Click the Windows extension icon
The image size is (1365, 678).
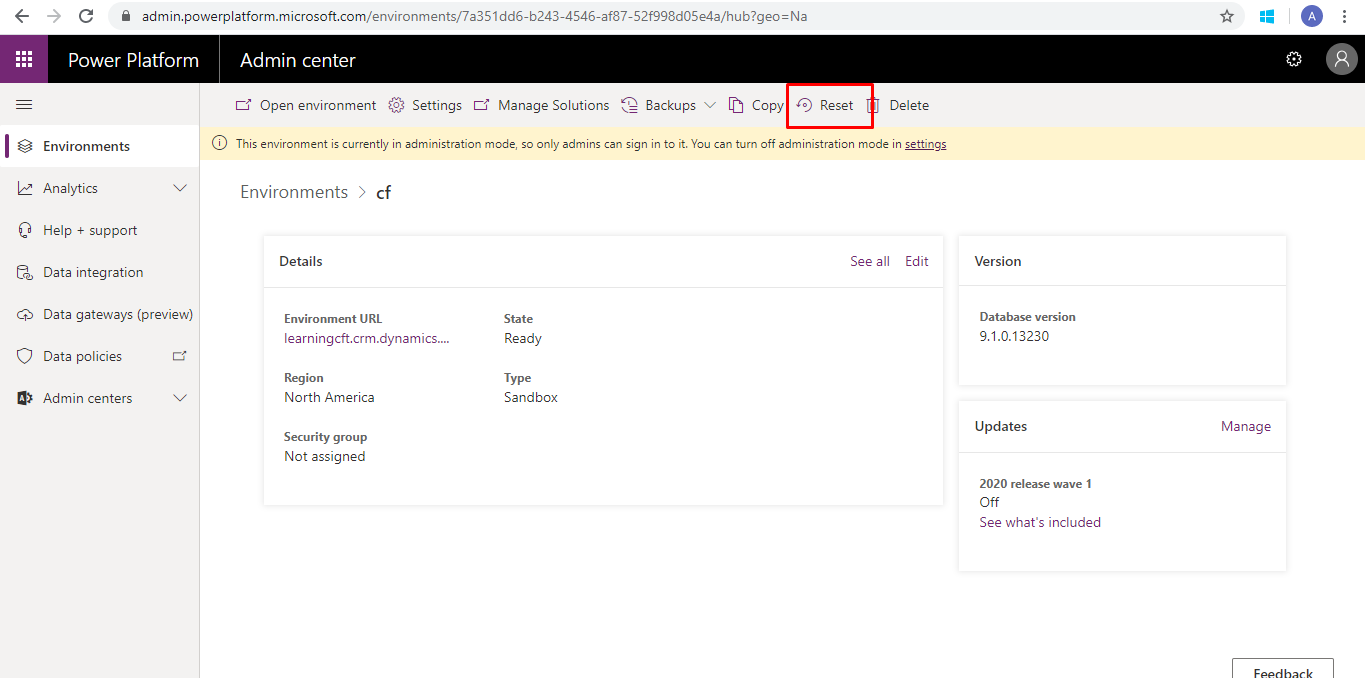pyautogui.click(x=1267, y=16)
